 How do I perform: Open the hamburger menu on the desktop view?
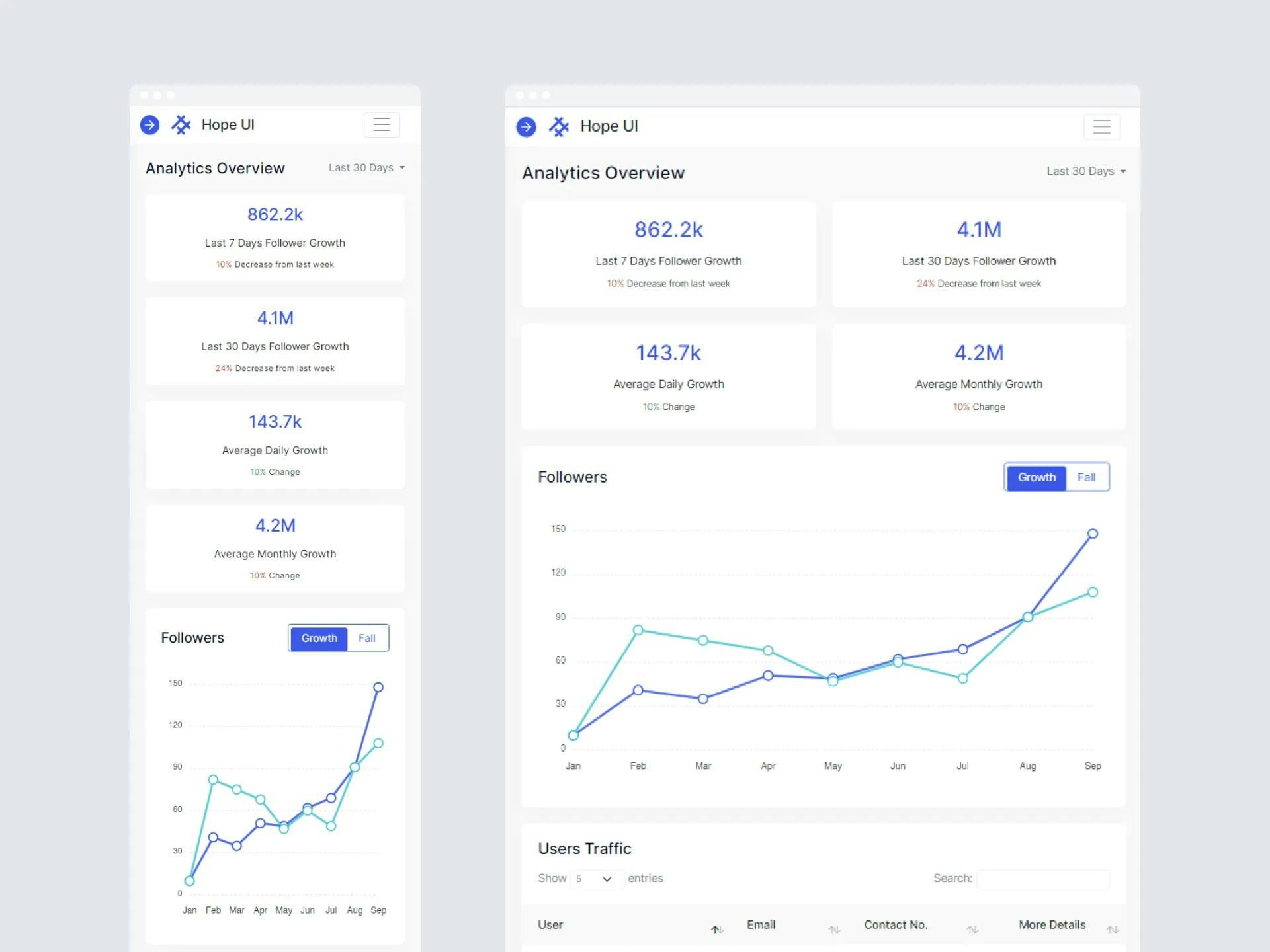[x=1102, y=127]
